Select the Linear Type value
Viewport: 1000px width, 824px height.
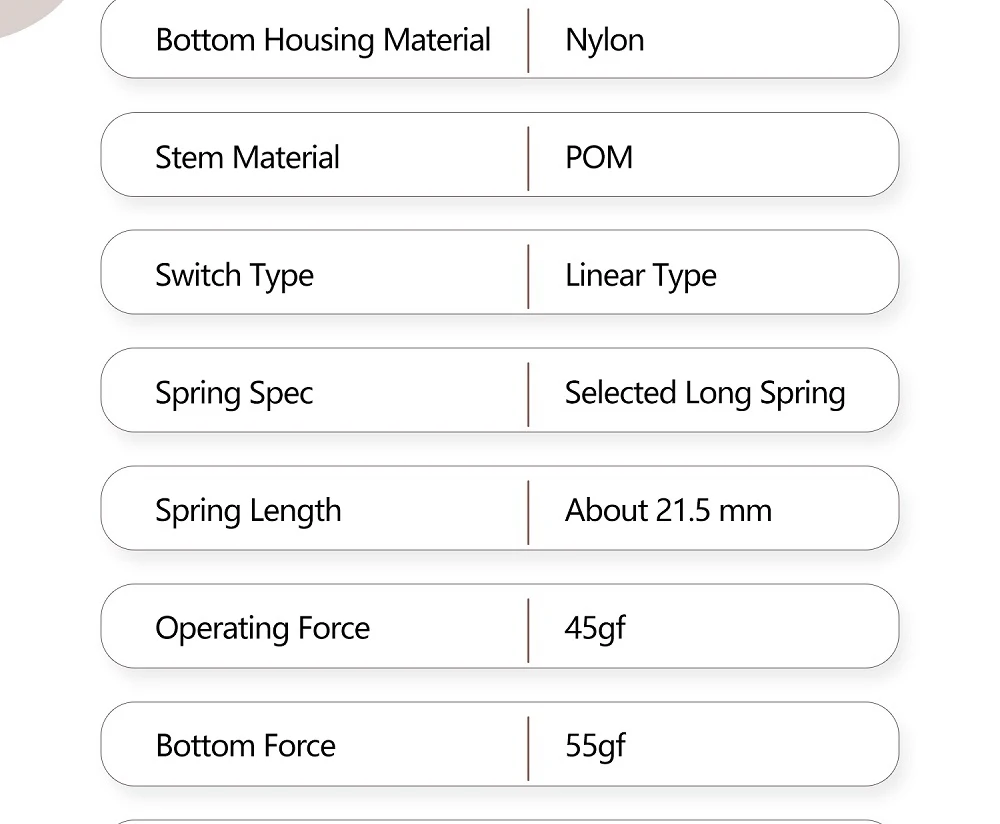tap(640, 275)
